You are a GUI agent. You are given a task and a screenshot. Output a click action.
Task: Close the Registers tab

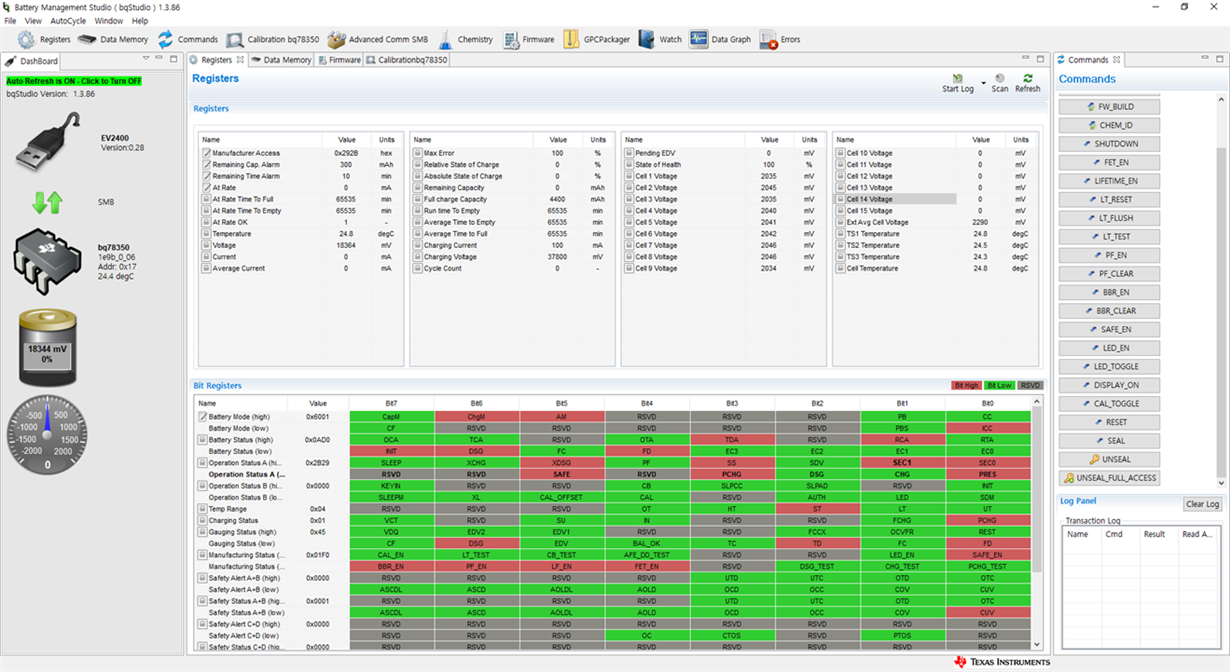pos(240,60)
